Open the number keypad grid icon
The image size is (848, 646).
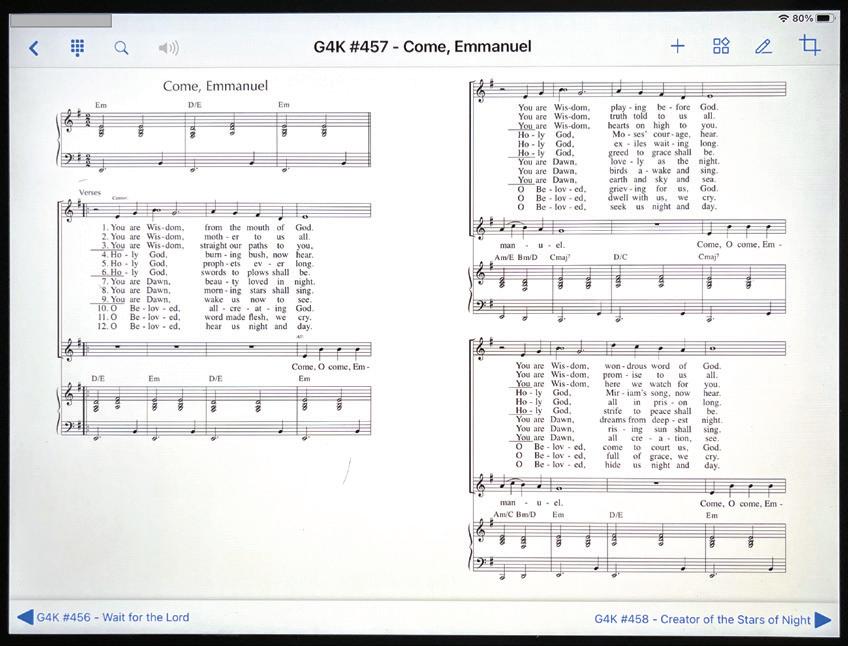click(x=77, y=48)
